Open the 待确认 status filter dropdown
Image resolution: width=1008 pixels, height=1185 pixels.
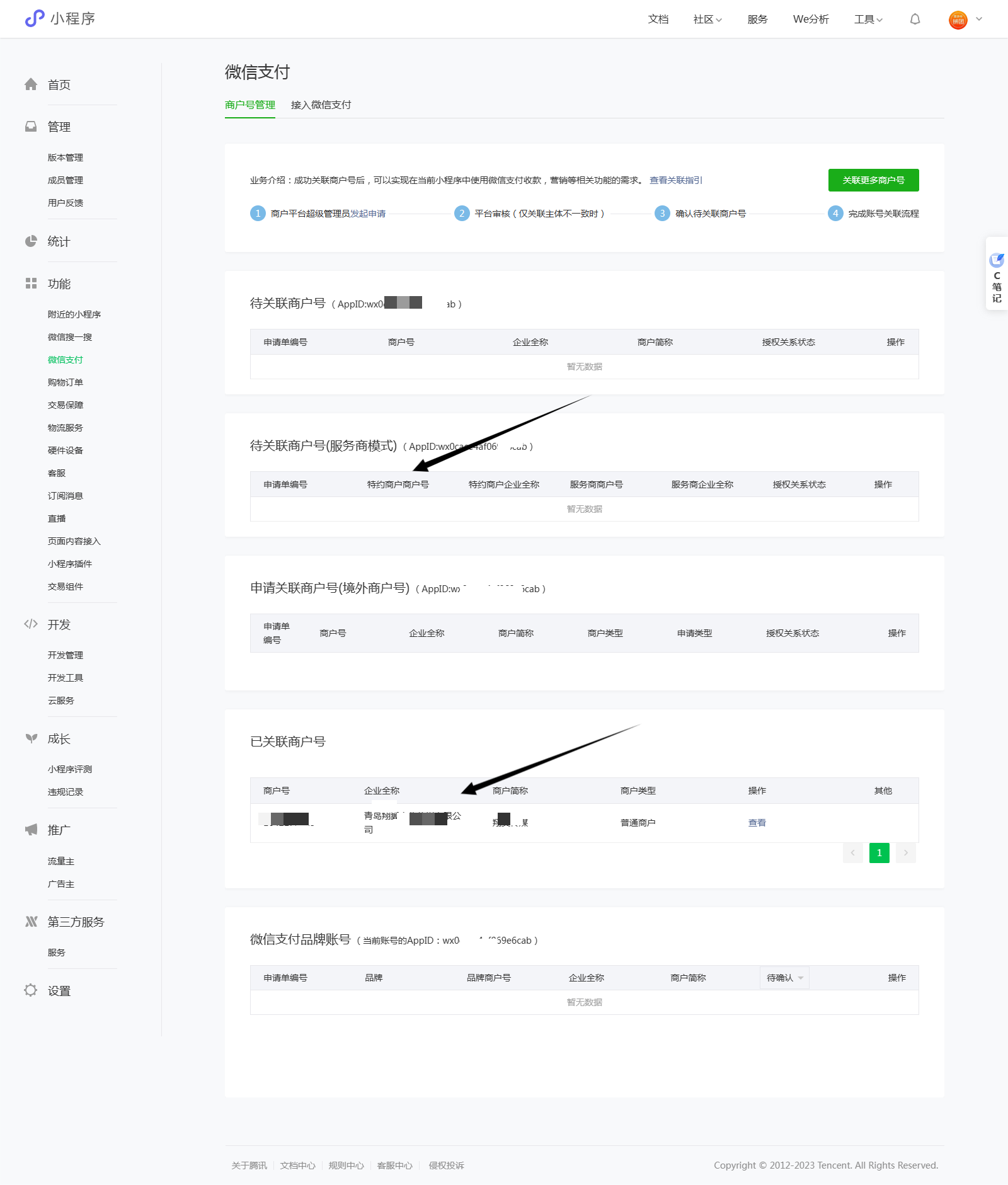point(784,978)
